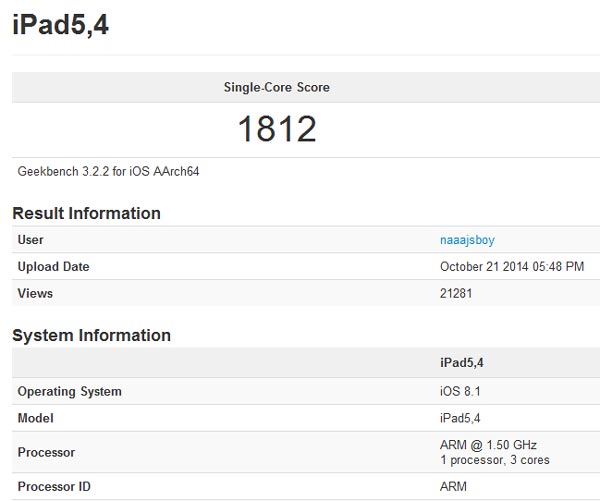This screenshot has height=501, width=600.
Task: Click the Processor row label
Action: point(46,453)
